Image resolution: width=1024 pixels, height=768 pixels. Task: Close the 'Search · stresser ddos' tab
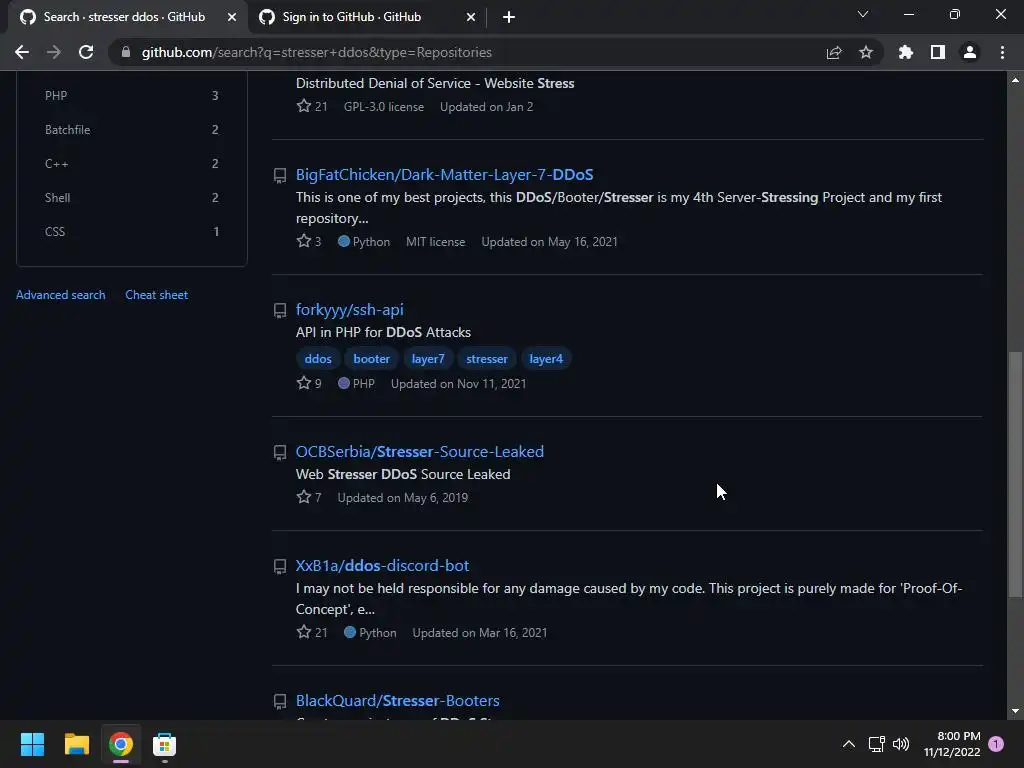[232, 17]
